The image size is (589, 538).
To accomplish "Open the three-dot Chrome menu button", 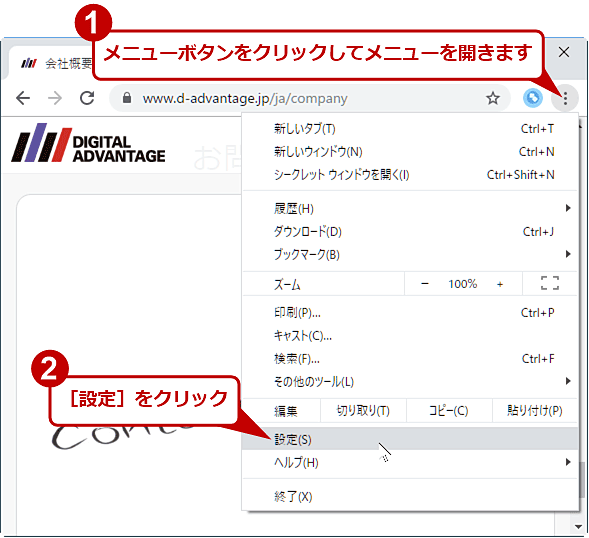I will (x=565, y=98).
